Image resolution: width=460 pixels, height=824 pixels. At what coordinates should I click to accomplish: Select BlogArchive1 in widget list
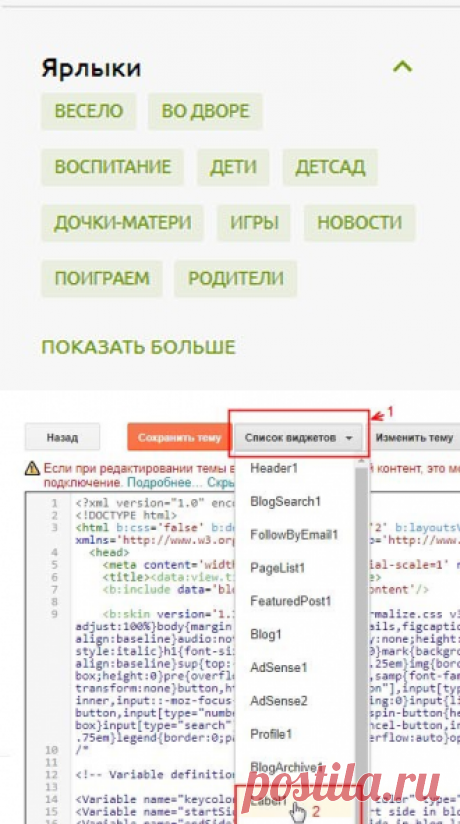coord(285,766)
